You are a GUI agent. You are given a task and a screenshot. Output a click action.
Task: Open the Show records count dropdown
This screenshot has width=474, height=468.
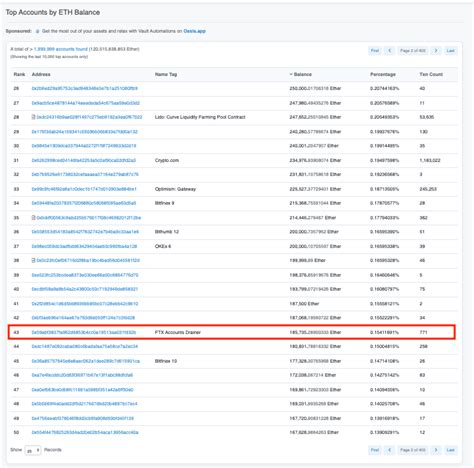tap(33, 450)
